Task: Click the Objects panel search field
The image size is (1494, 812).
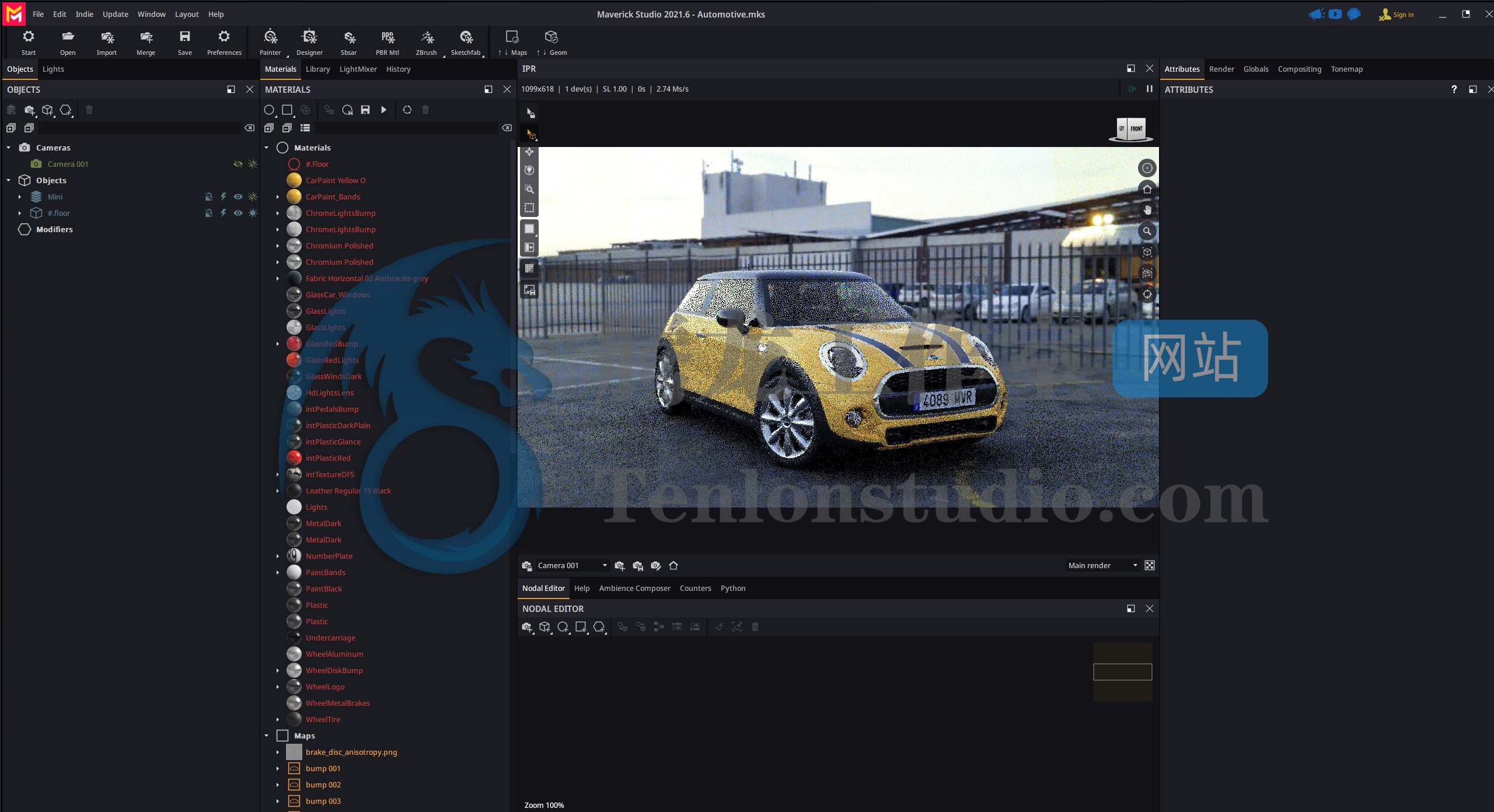Action: pos(140,128)
